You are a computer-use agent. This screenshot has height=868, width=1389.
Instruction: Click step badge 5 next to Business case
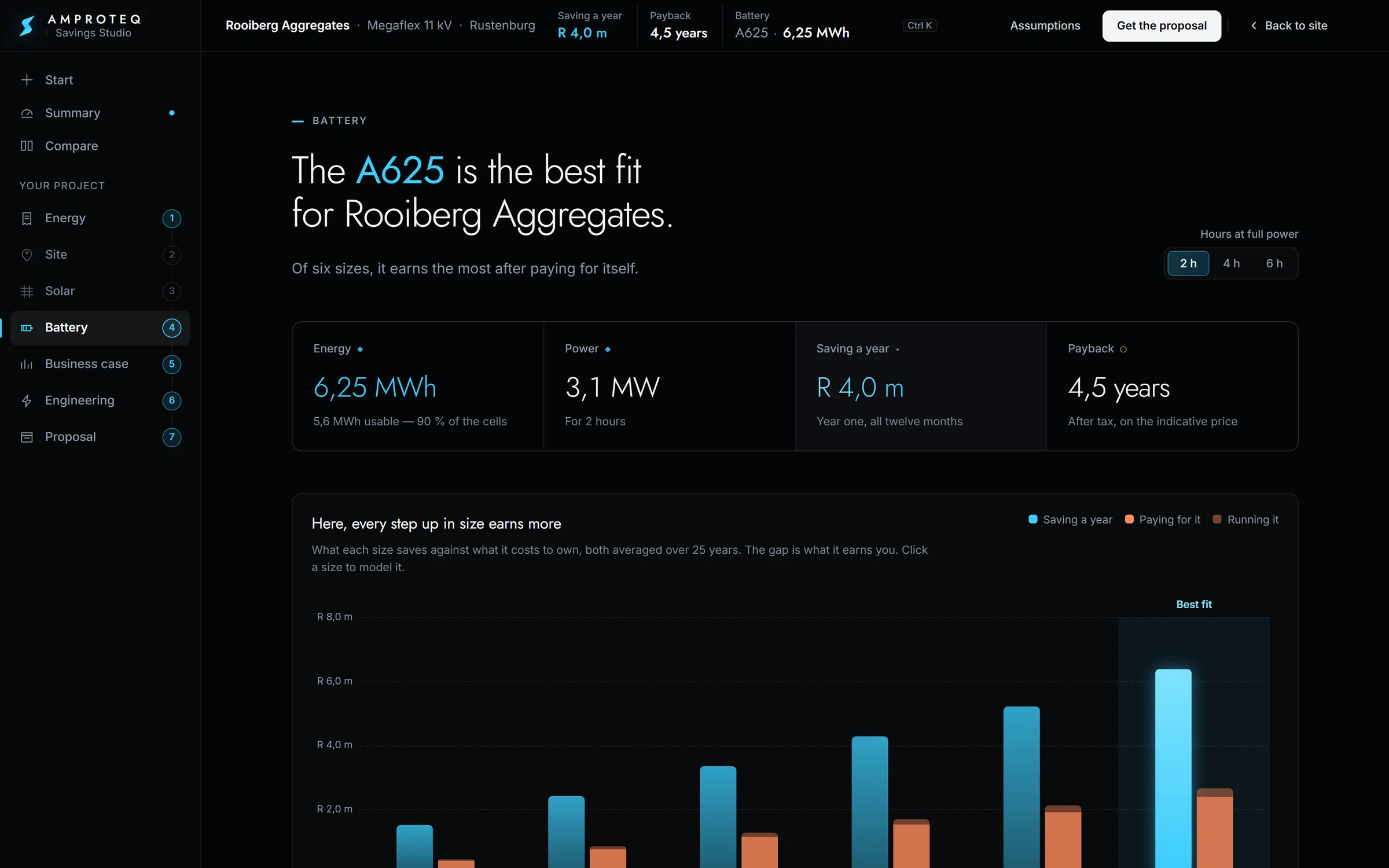point(171,364)
